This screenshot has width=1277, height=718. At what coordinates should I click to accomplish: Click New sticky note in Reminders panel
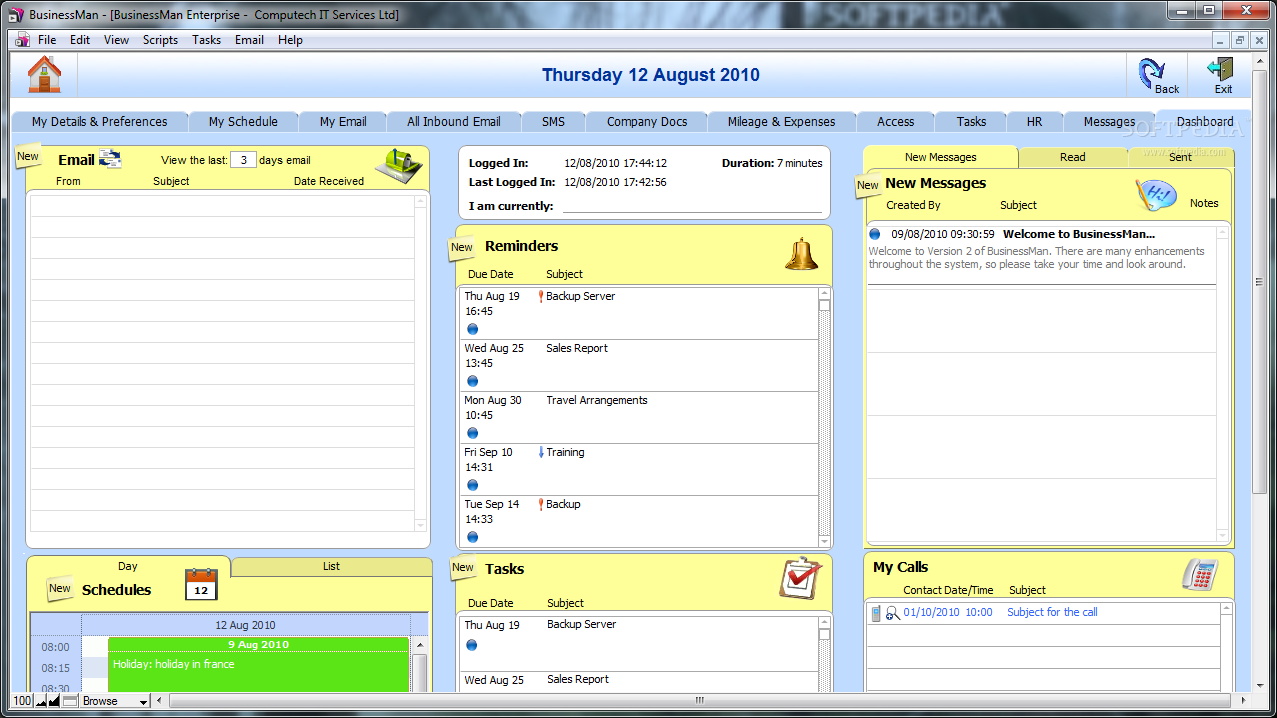point(462,247)
